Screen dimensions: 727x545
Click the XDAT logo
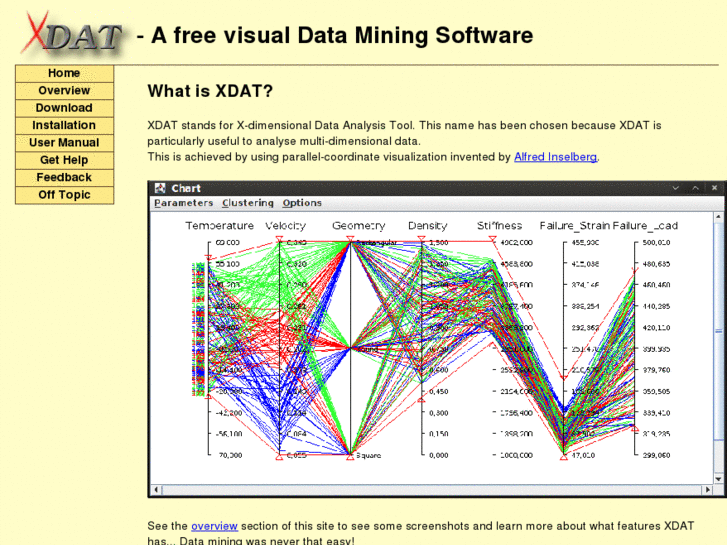[72, 34]
